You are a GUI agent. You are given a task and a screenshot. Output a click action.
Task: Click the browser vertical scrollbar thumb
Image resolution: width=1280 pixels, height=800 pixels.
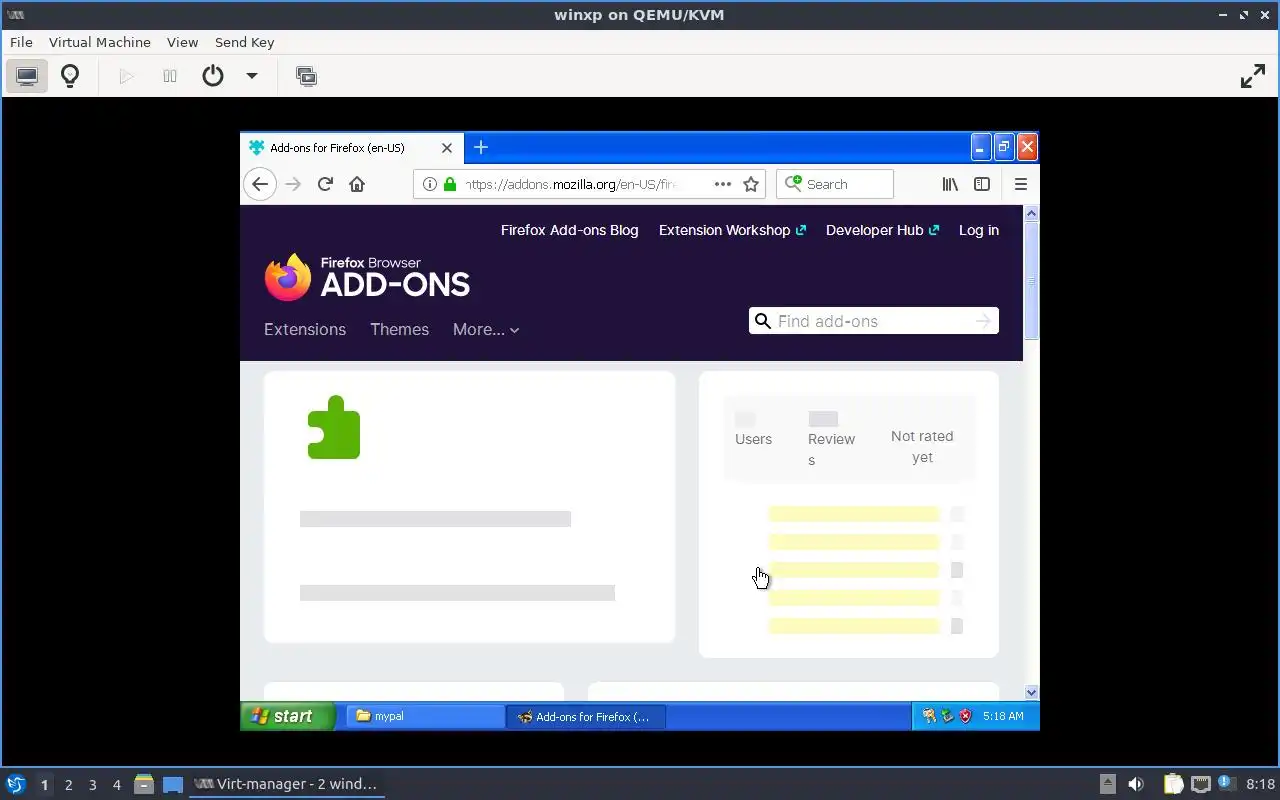(1031, 281)
